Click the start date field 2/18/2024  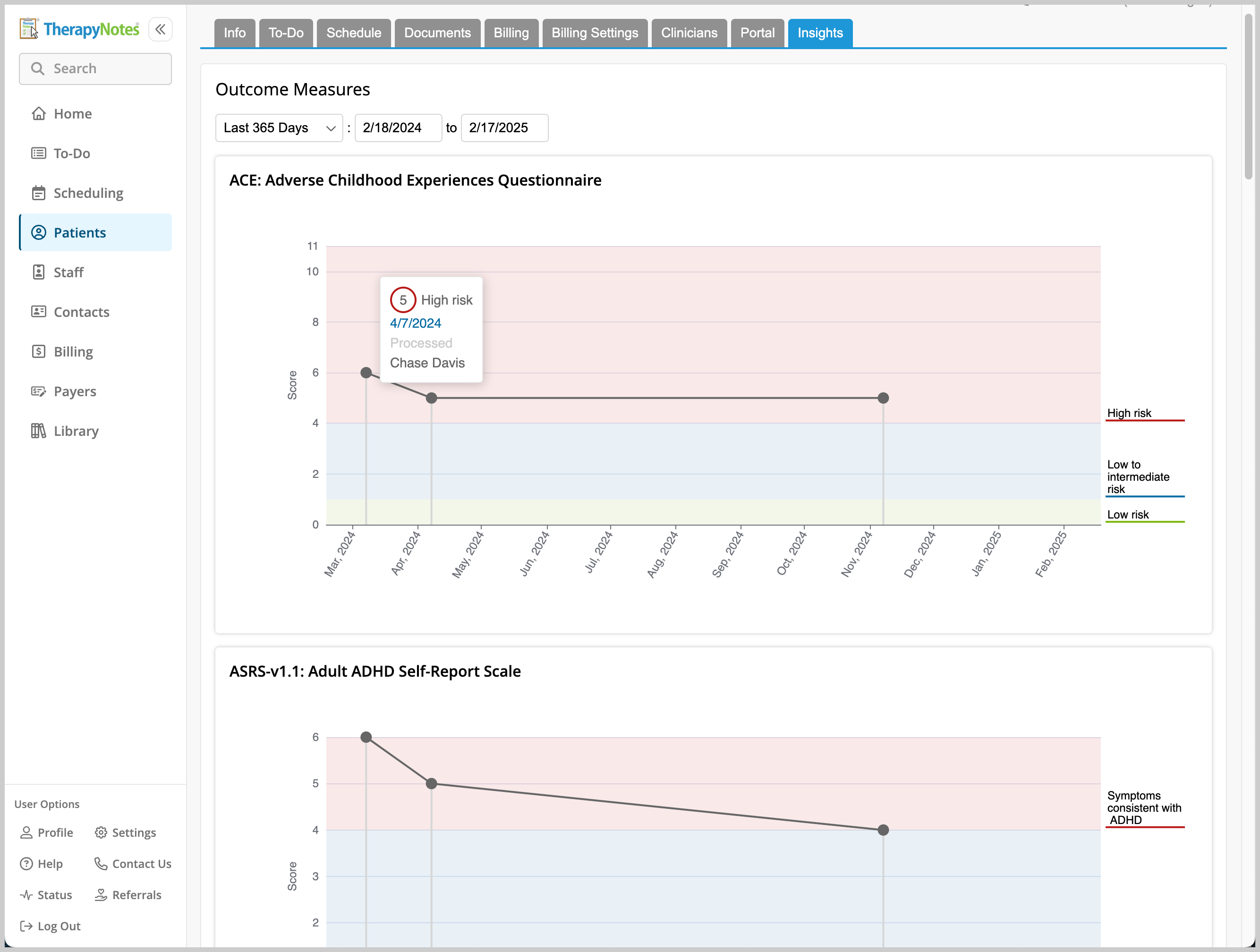pos(398,127)
